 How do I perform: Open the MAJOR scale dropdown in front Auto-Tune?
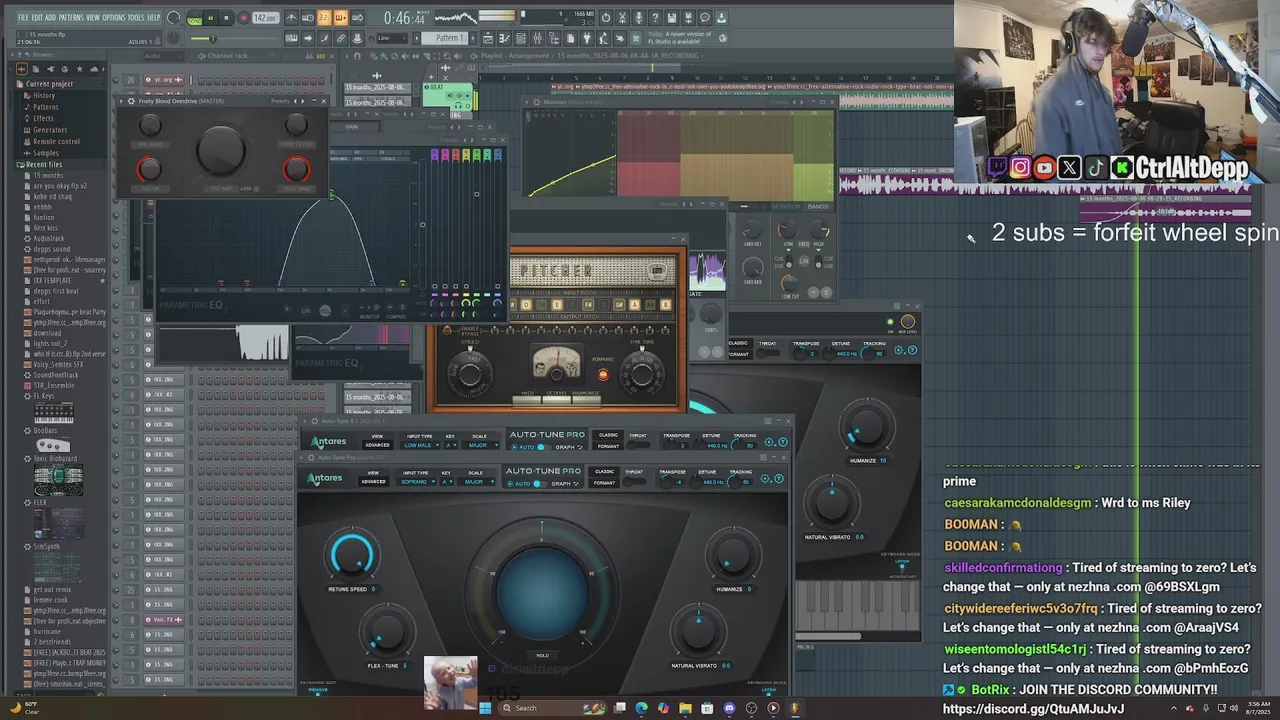pyautogui.click(x=476, y=482)
